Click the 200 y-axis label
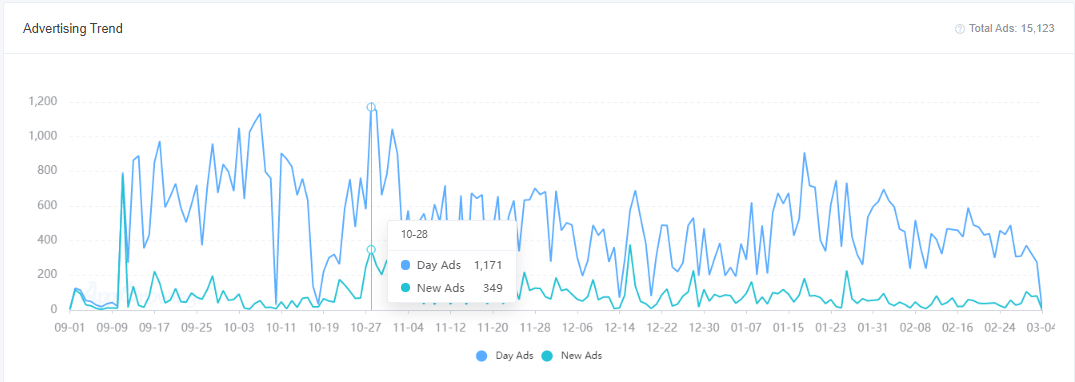Image resolution: width=1075 pixels, height=382 pixels. [x=48, y=275]
